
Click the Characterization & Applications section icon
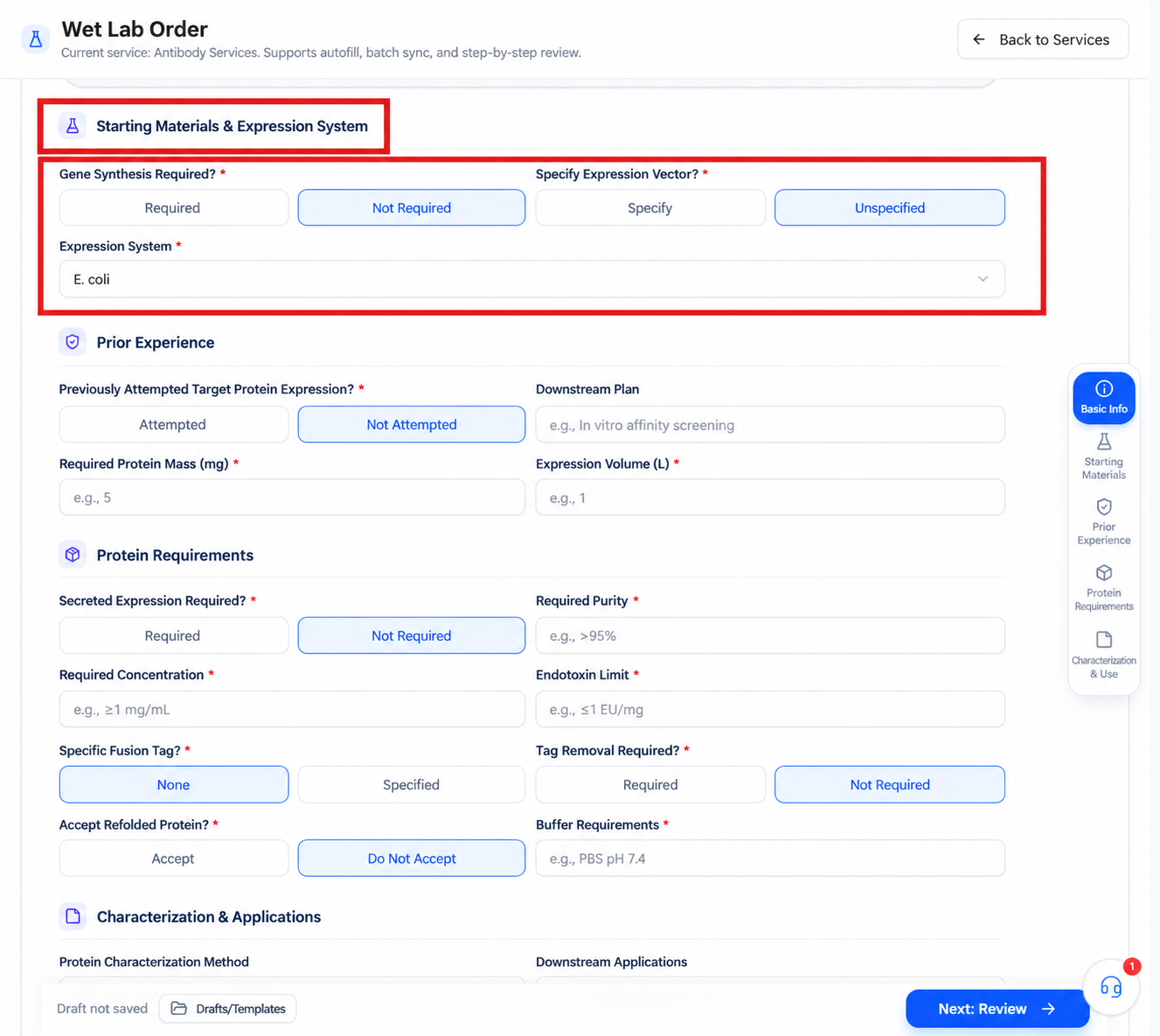(73, 916)
